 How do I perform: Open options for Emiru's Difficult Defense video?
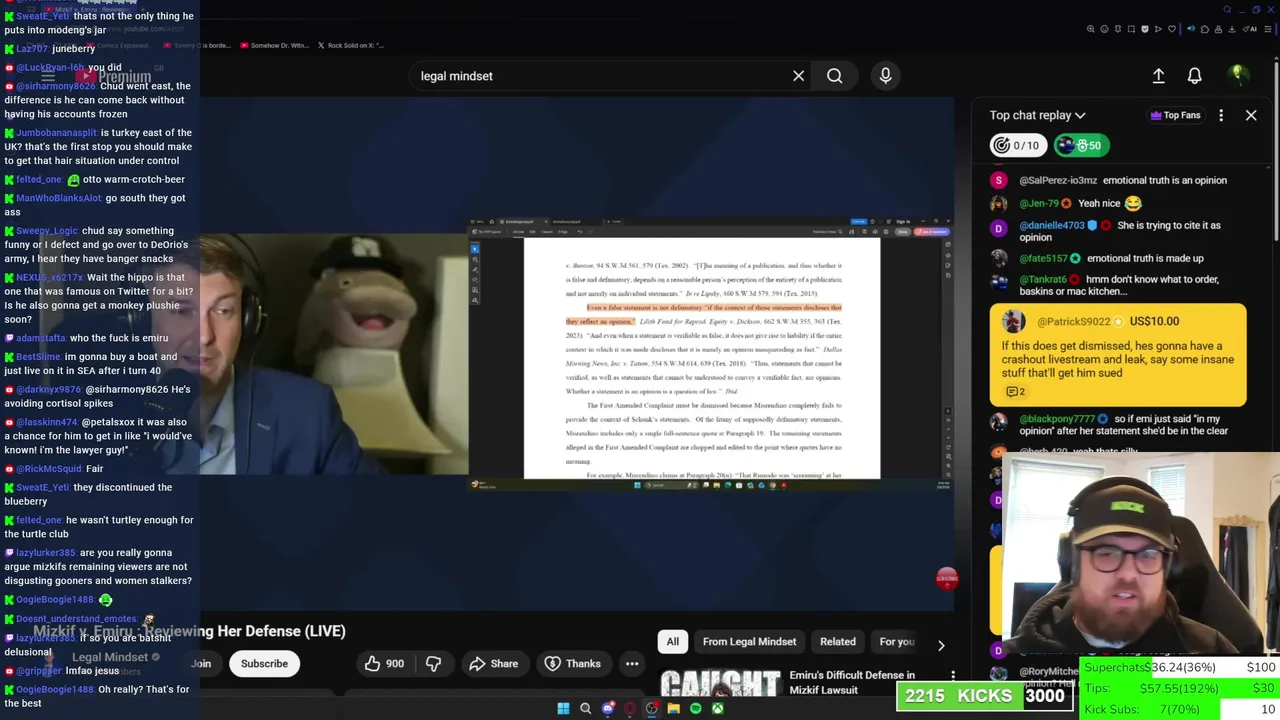click(953, 677)
